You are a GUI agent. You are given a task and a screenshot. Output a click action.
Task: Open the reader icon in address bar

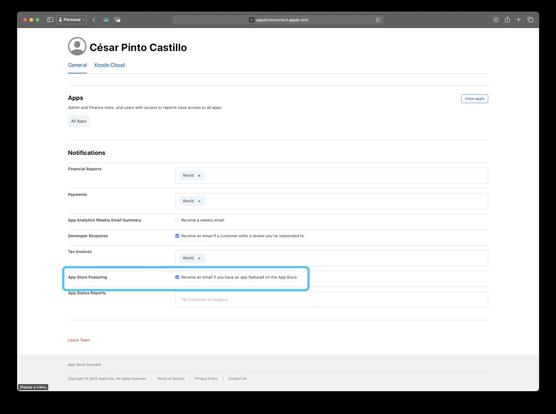tap(378, 20)
